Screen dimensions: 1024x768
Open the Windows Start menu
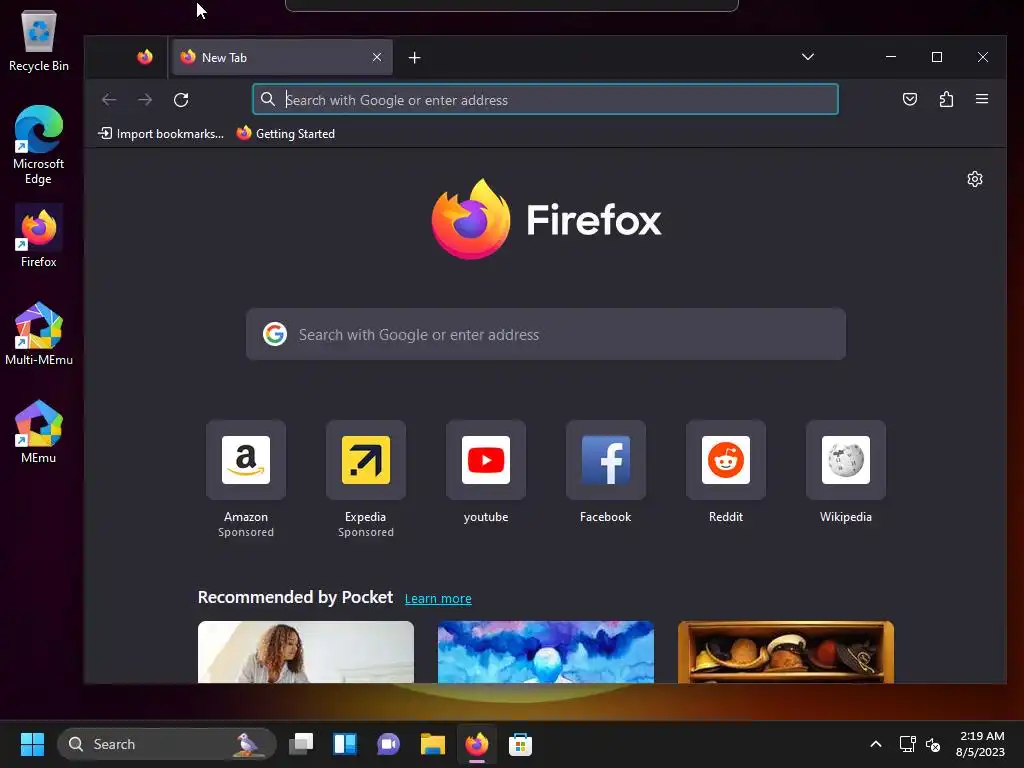click(x=32, y=744)
